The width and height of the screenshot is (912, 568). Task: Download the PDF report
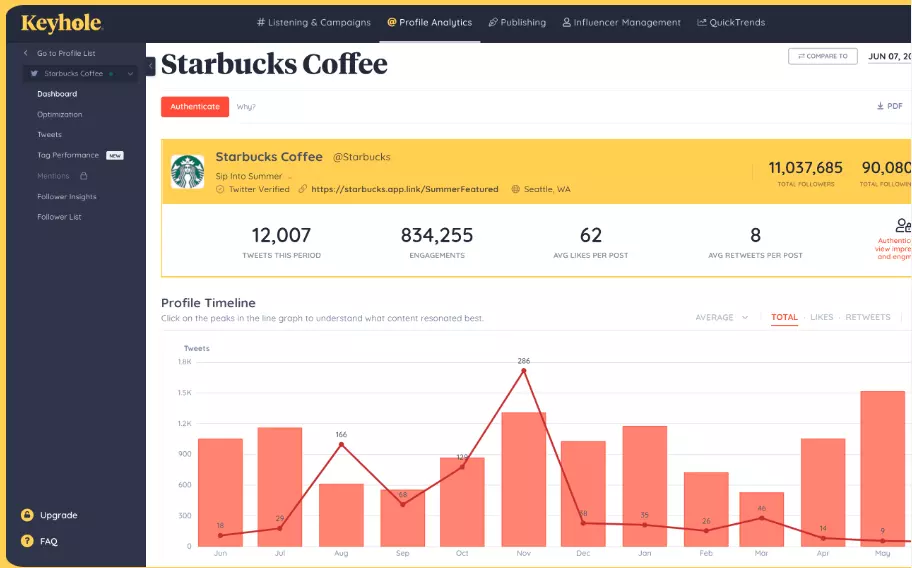tap(889, 106)
